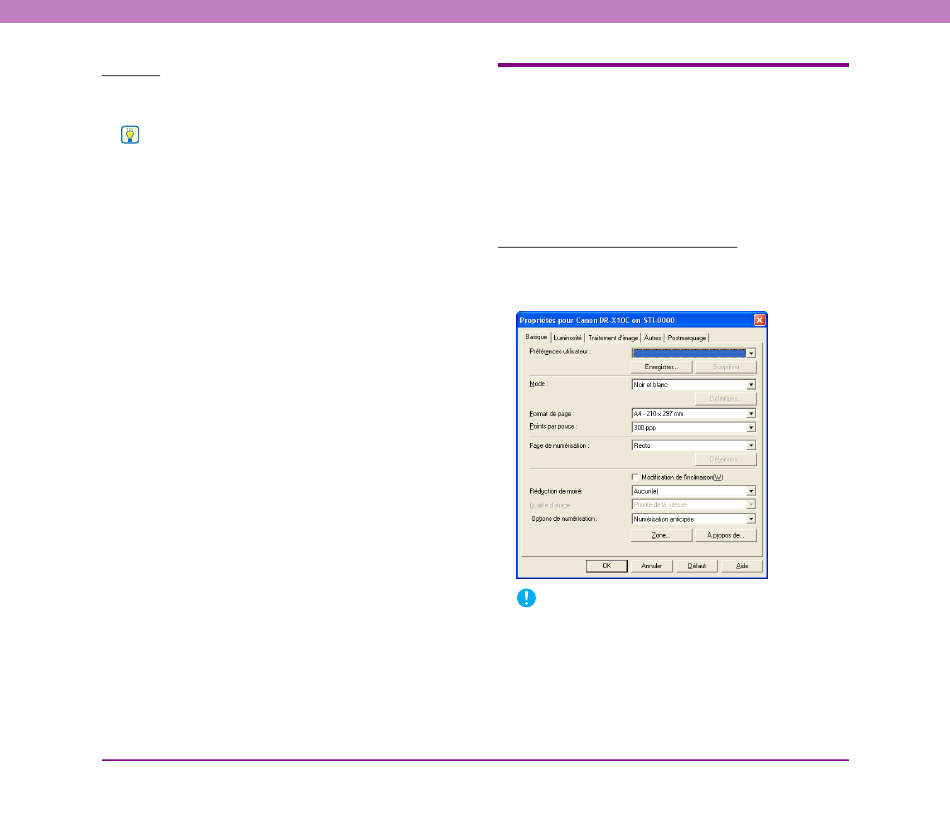Open the Points par pouce dropdown
This screenshot has width=950, height=814.
(x=693, y=428)
